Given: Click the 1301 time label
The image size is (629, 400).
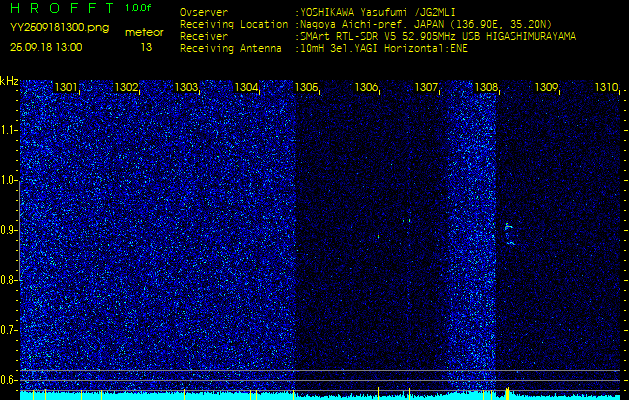Looking at the screenshot, I should click(66, 87).
